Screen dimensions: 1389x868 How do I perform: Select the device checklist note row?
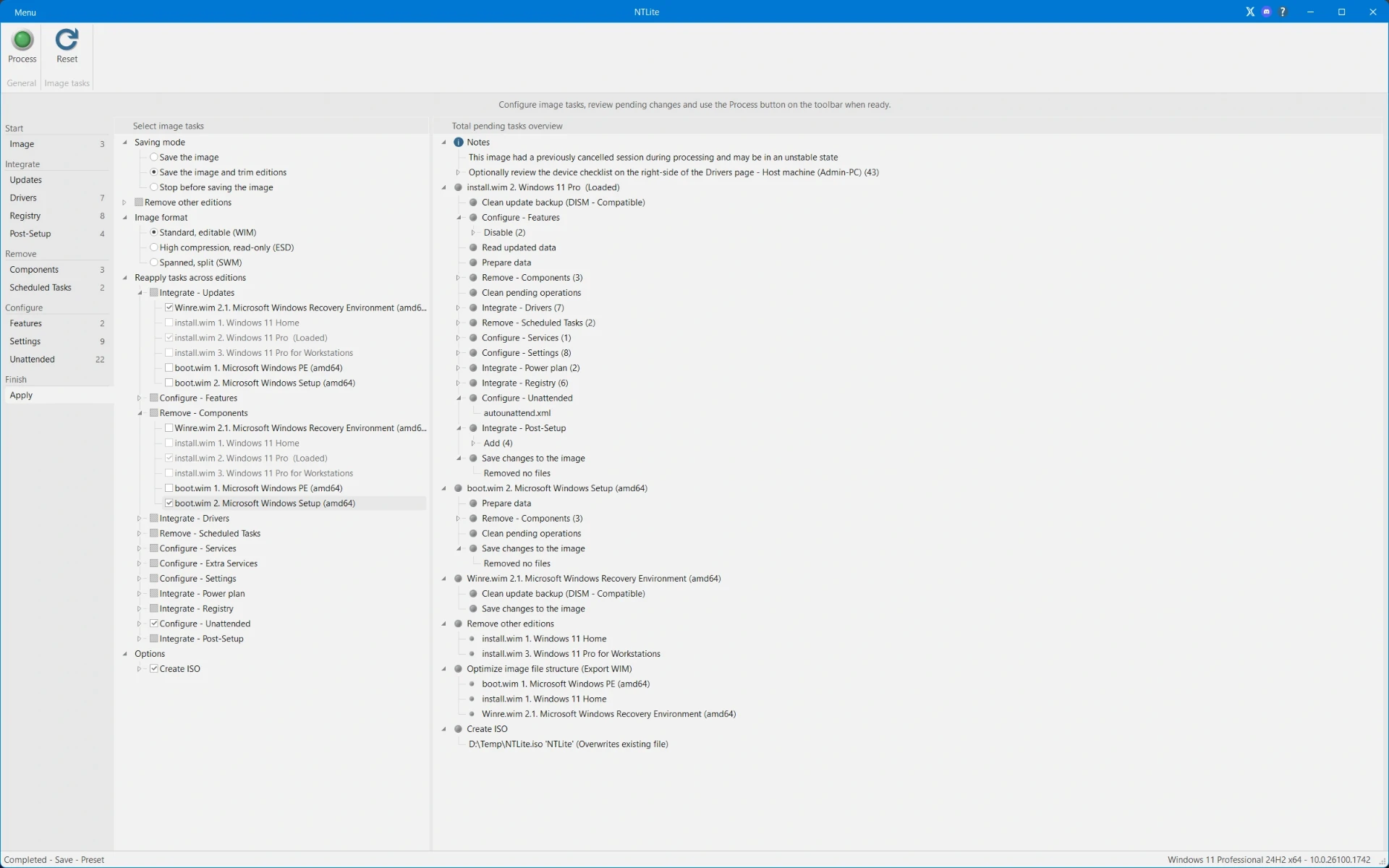674,172
